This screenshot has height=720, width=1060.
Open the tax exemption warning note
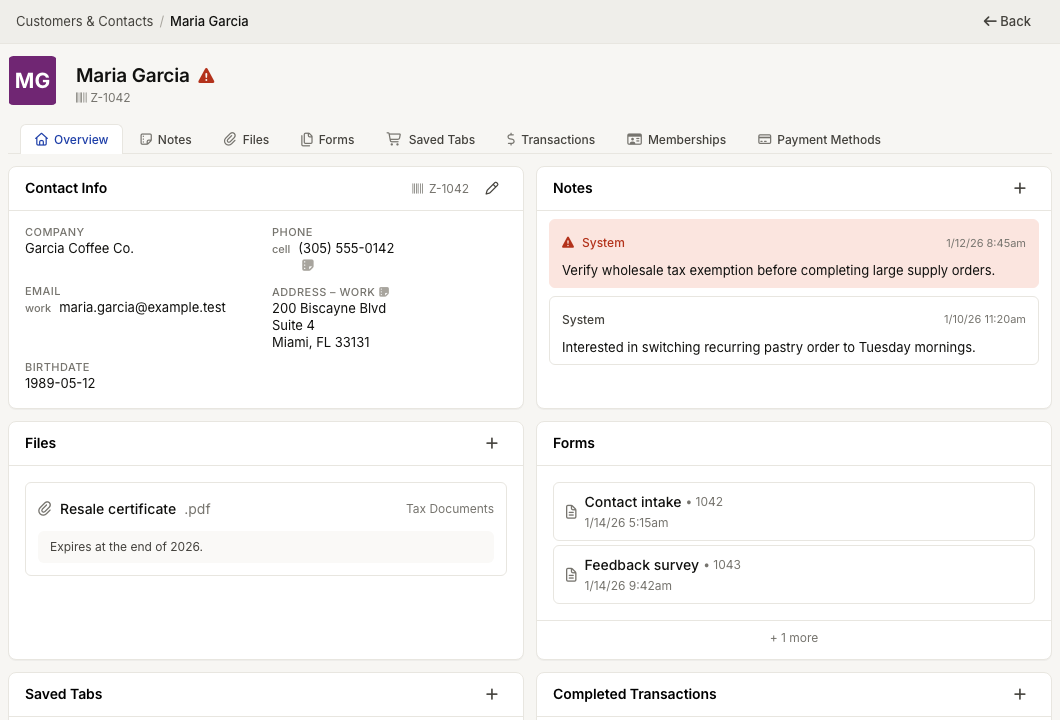[794, 254]
